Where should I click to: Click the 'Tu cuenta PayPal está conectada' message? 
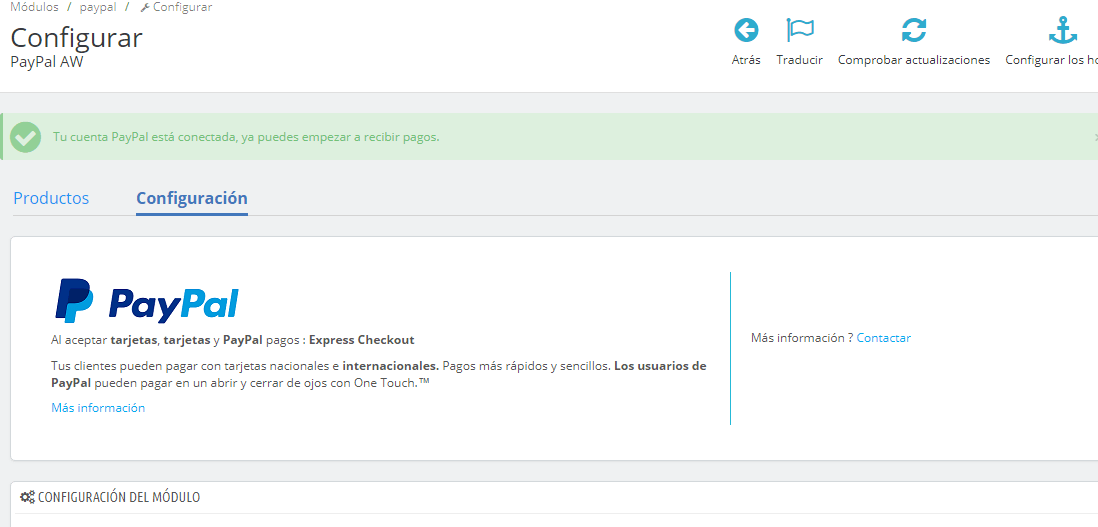[246, 137]
